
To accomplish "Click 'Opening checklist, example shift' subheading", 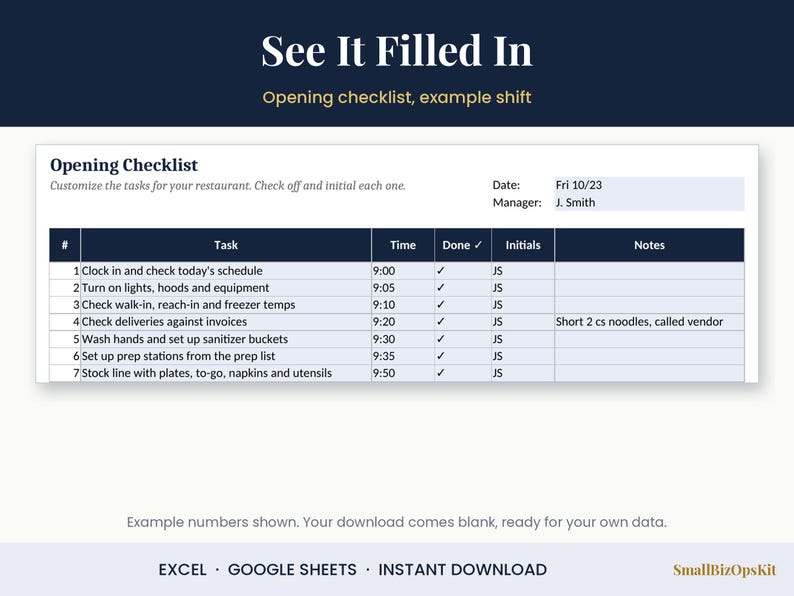I will 397,97.
